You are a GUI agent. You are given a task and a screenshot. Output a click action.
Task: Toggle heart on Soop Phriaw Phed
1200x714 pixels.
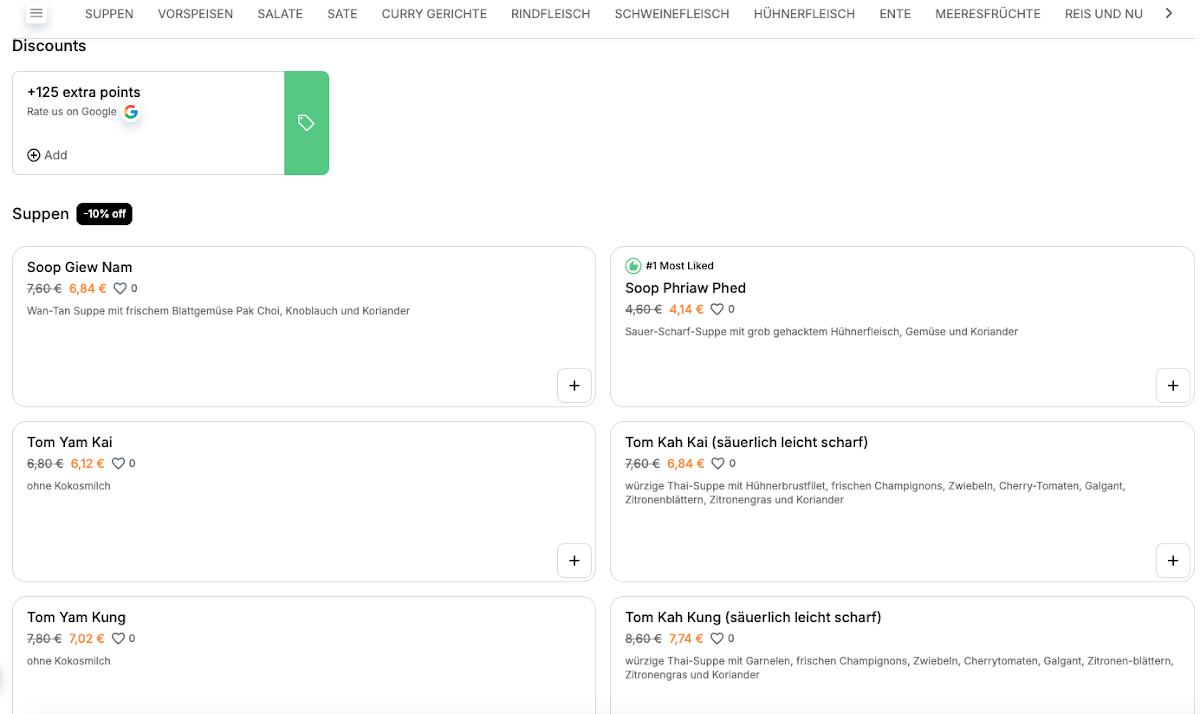click(x=717, y=310)
